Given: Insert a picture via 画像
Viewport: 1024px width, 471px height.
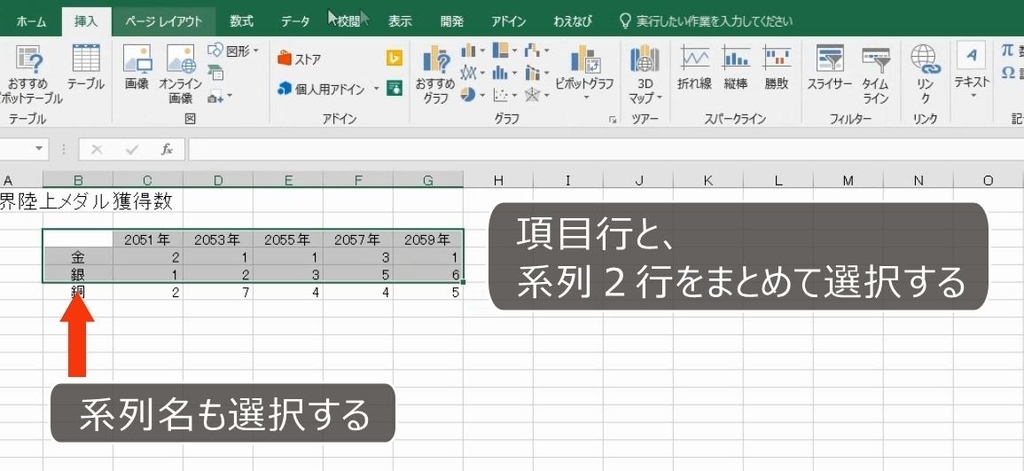Looking at the screenshot, I should pos(136,69).
